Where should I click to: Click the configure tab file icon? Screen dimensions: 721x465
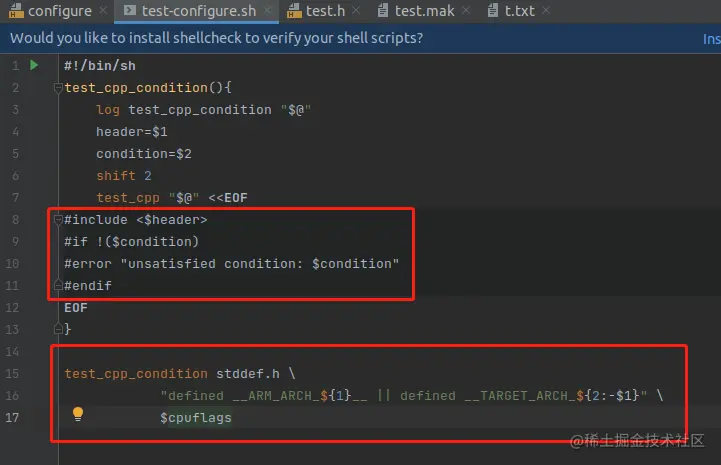16,11
